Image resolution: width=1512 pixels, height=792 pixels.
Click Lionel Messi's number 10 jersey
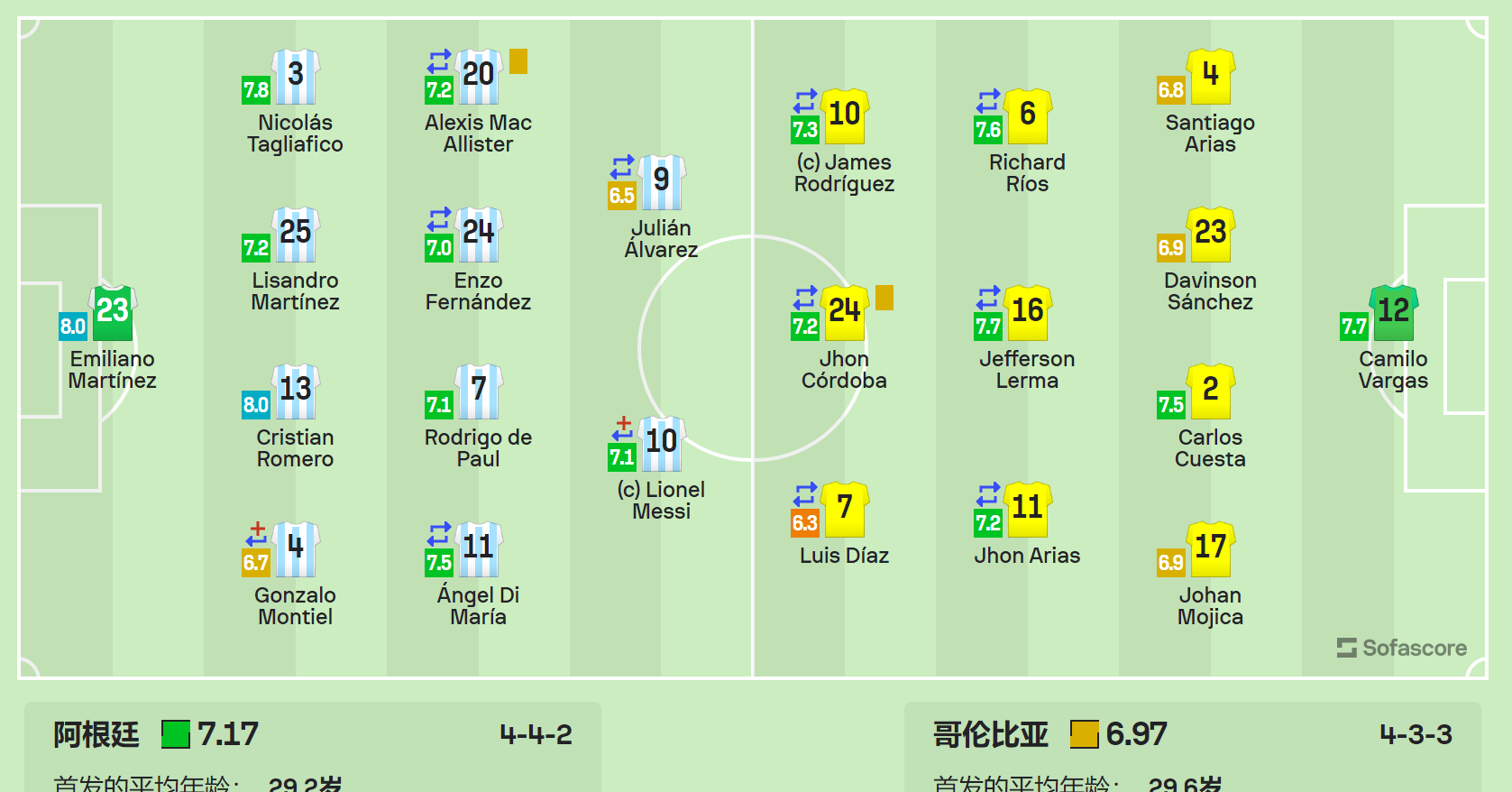661,443
